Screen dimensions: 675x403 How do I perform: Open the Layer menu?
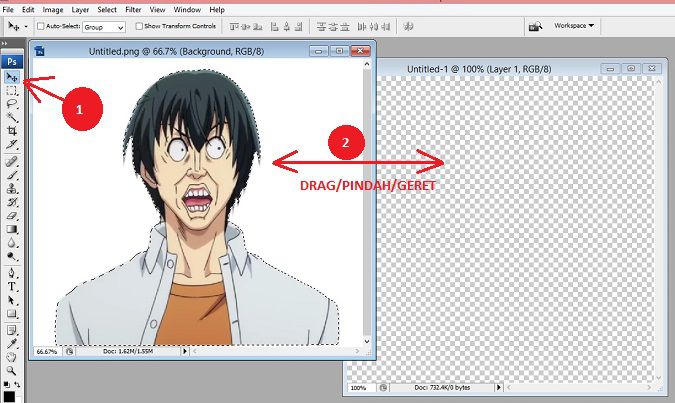point(80,9)
